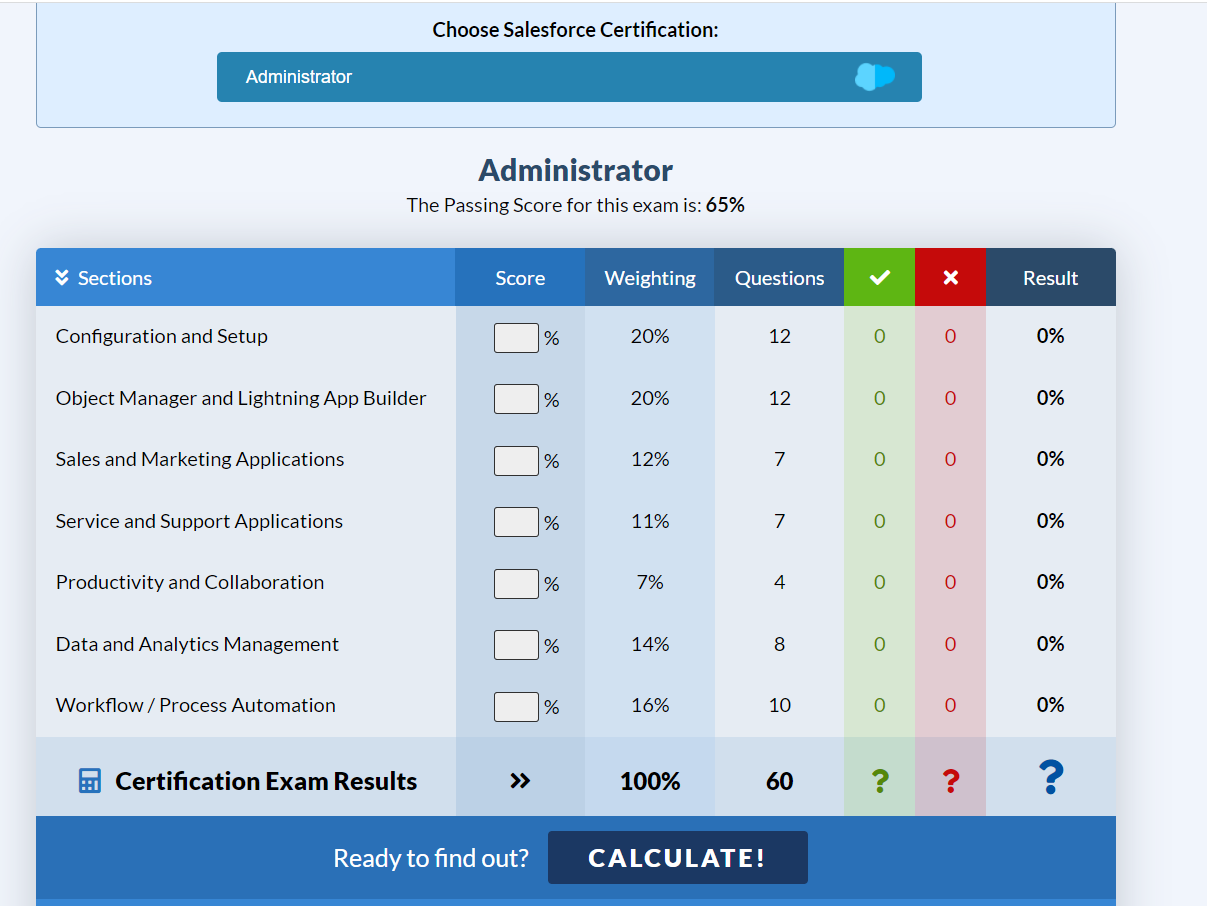Viewport: 1207px width, 906px height.
Task: Click the 10 questions count for Workflow
Action: pyautogui.click(x=780, y=705)
